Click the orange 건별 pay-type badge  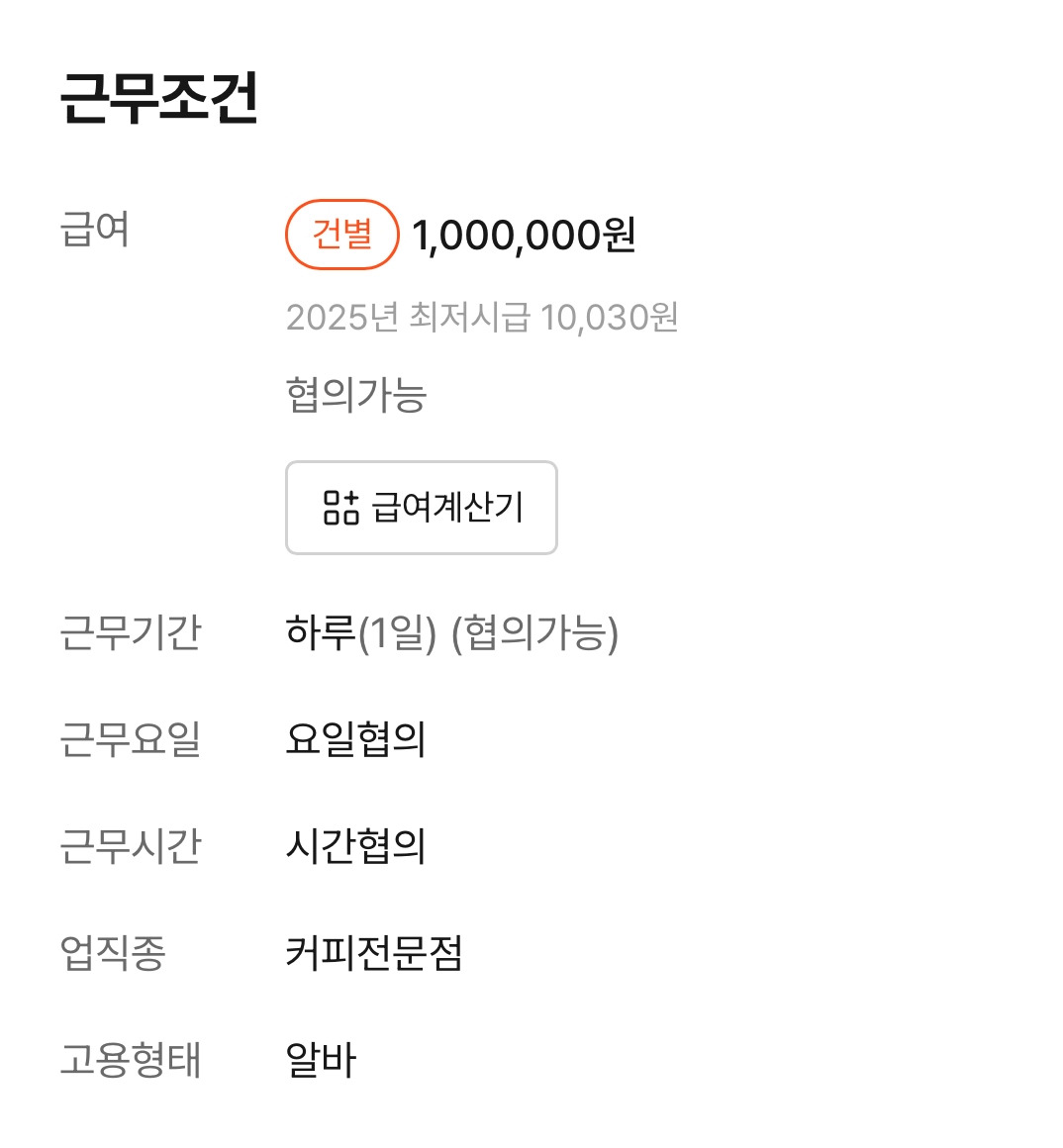pos(341,235)
